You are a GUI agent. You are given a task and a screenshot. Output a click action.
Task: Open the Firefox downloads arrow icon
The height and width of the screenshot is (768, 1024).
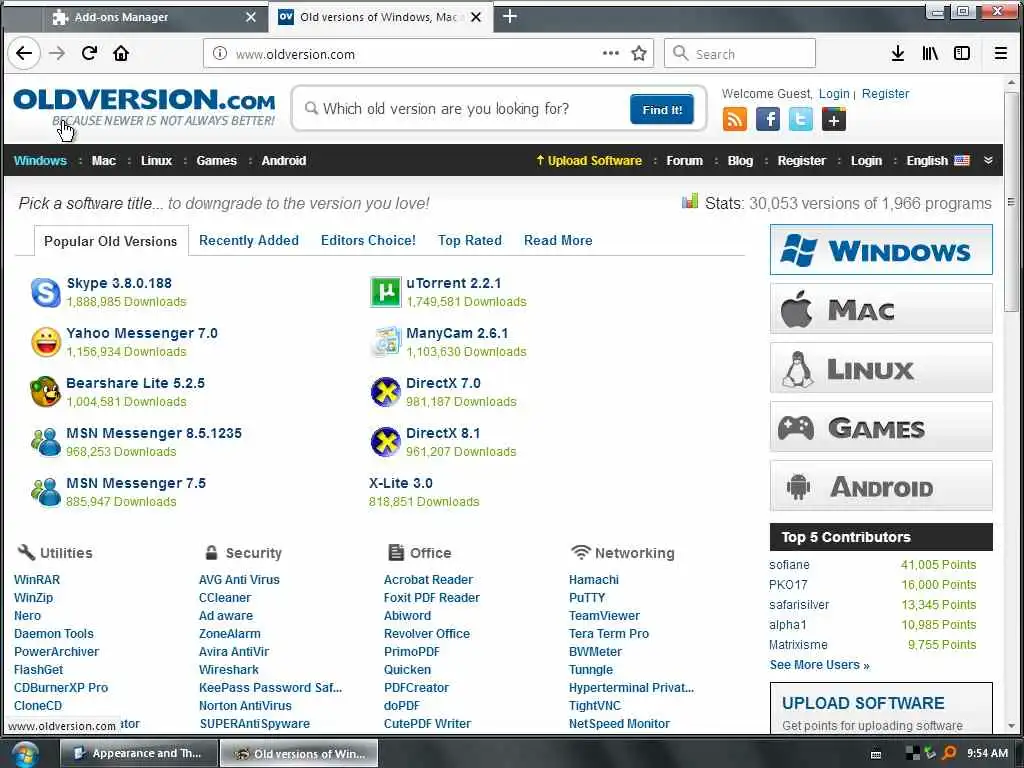tap(898, 54)
